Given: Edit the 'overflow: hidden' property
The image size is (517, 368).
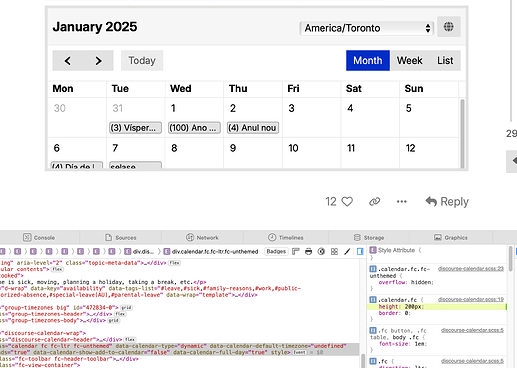Looking at the screenshot, I should [x=406, y=282].
